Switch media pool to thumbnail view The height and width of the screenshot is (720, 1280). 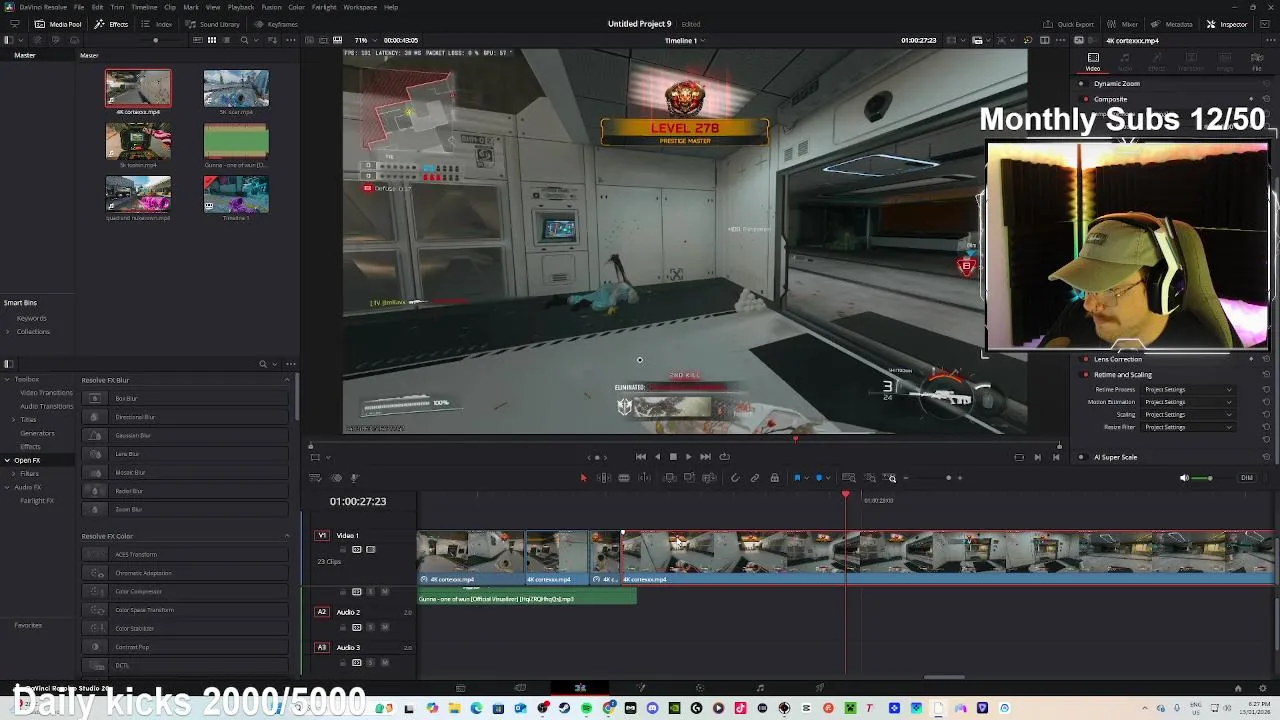(211, 40)
